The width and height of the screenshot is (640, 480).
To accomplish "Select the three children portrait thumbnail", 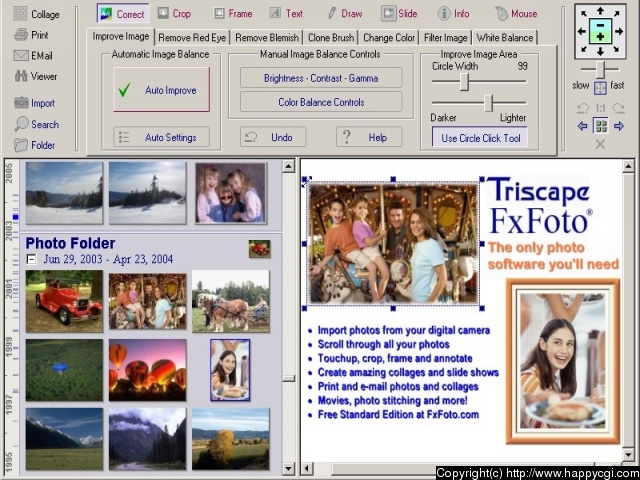I will [x=231, y=193].
